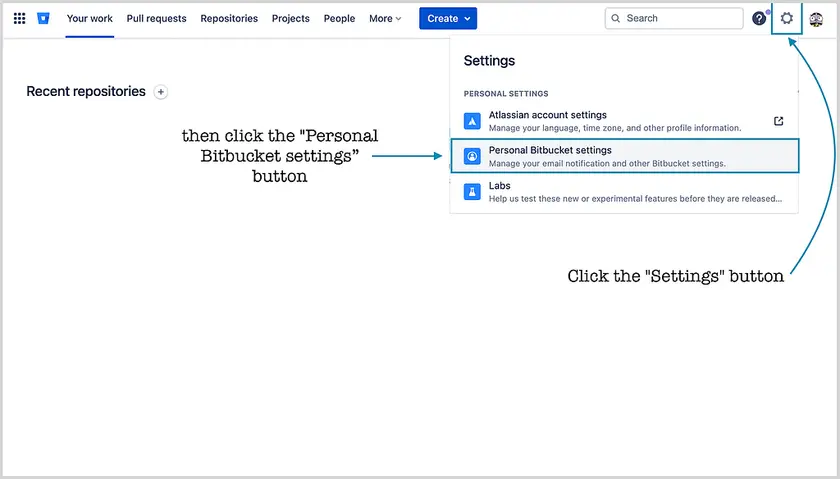Screen dimensions: 840x479
Task: Click the Settings gear icon
Action: coord(786,18)
